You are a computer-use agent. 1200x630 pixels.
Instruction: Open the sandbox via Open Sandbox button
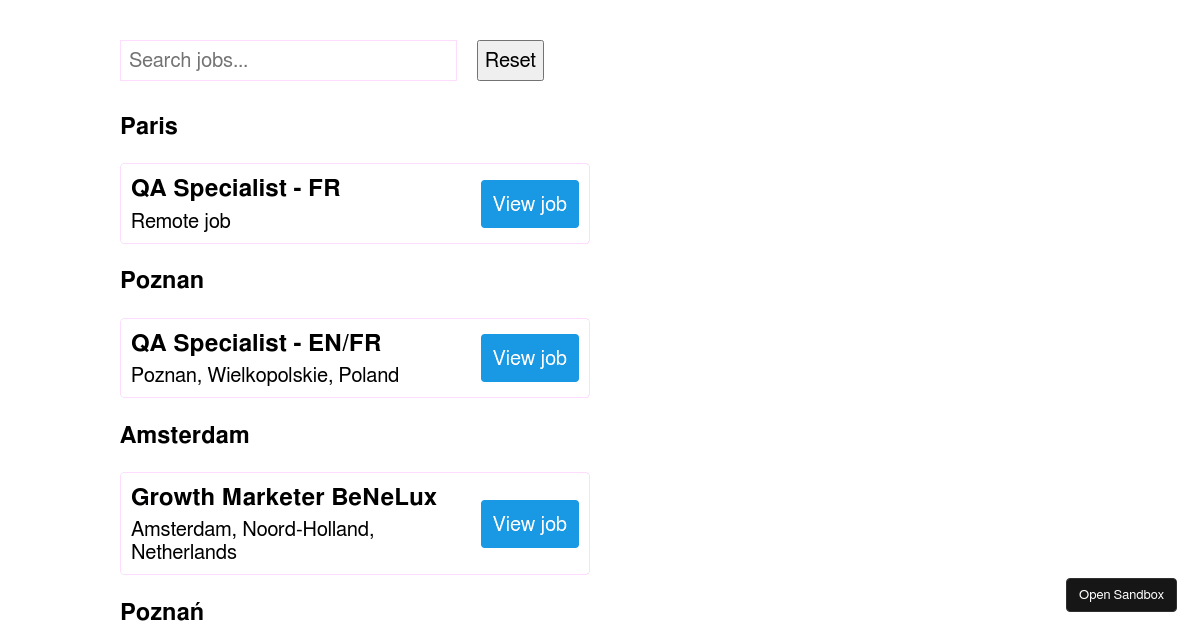1121,595
